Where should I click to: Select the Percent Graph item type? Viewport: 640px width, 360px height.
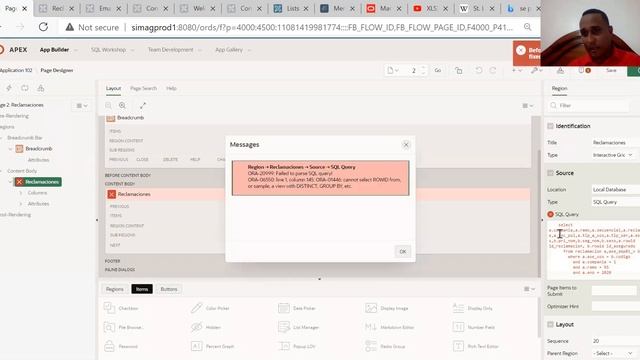click(x=212, y=346)
